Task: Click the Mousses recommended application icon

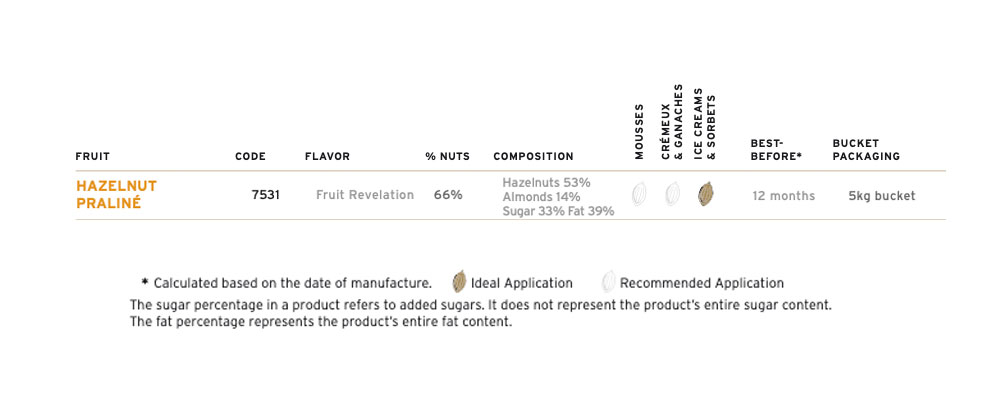Action: (x=640, y=194)
